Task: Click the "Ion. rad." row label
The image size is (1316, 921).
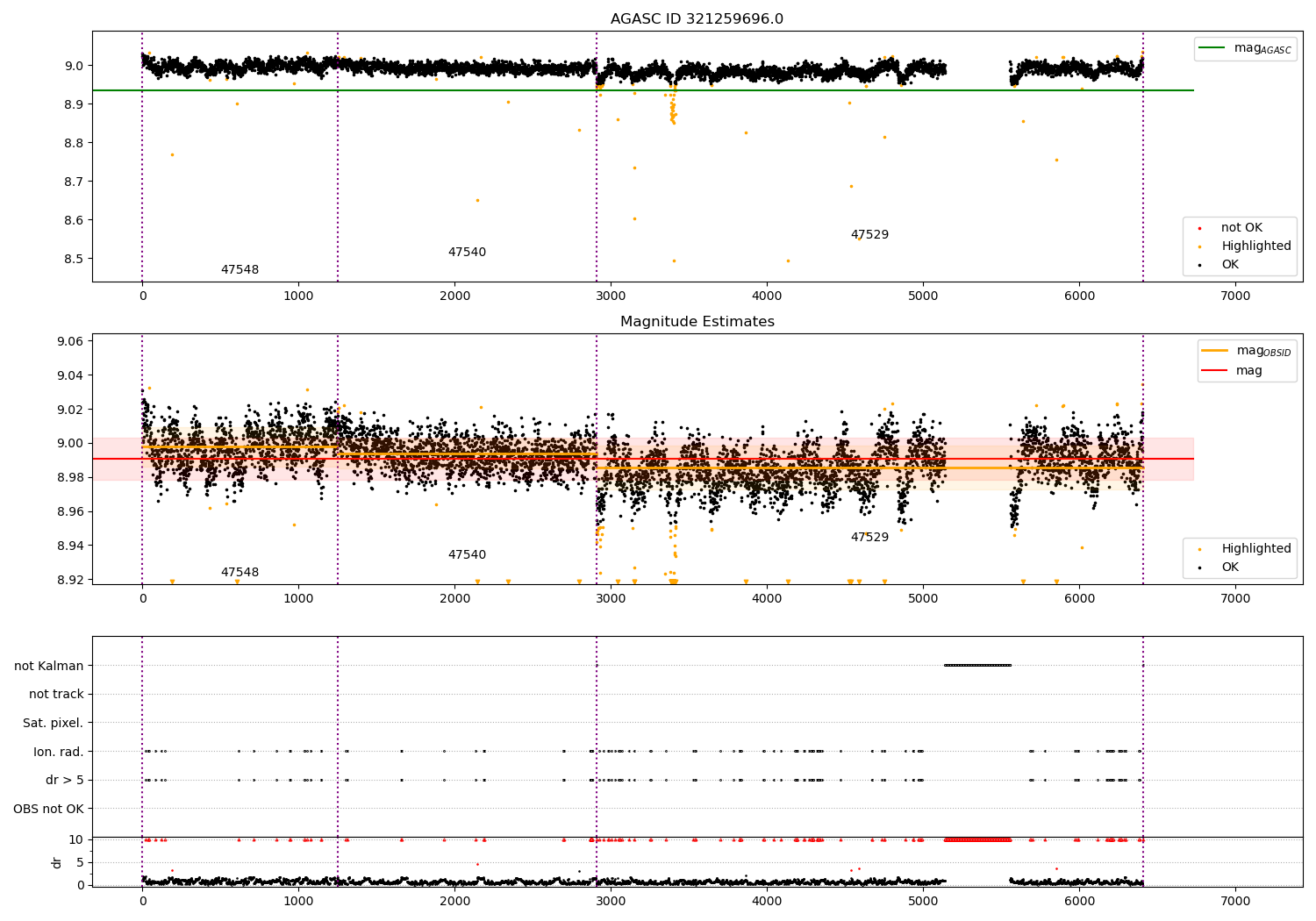Action: pyautogui.click(x=59, y=752)
